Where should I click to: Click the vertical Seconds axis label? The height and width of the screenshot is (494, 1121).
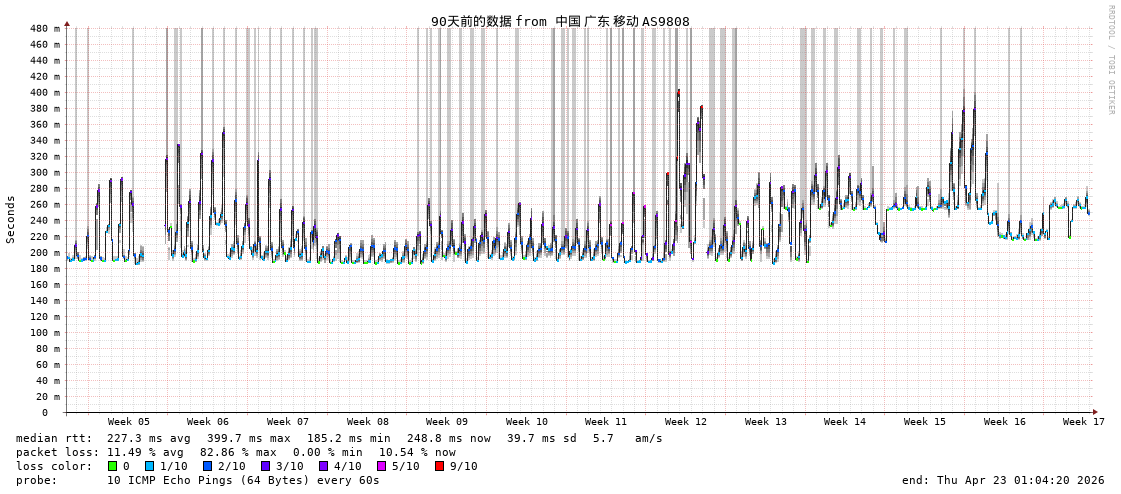tap(11, 219)
